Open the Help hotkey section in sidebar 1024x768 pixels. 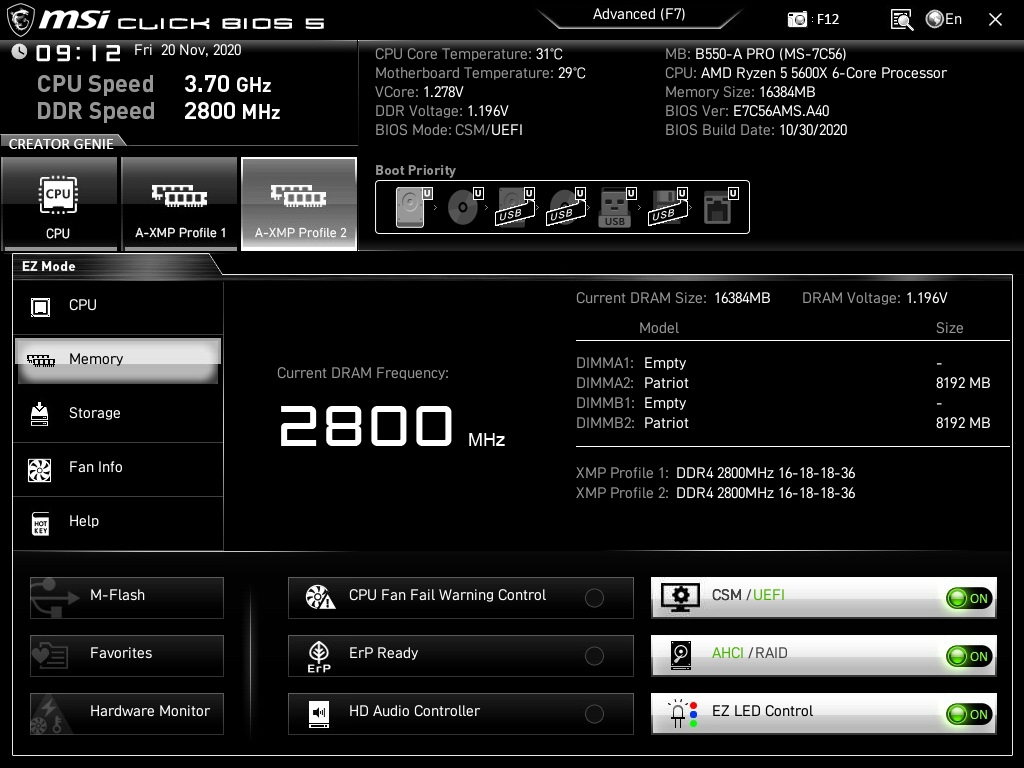coord(118,522)
